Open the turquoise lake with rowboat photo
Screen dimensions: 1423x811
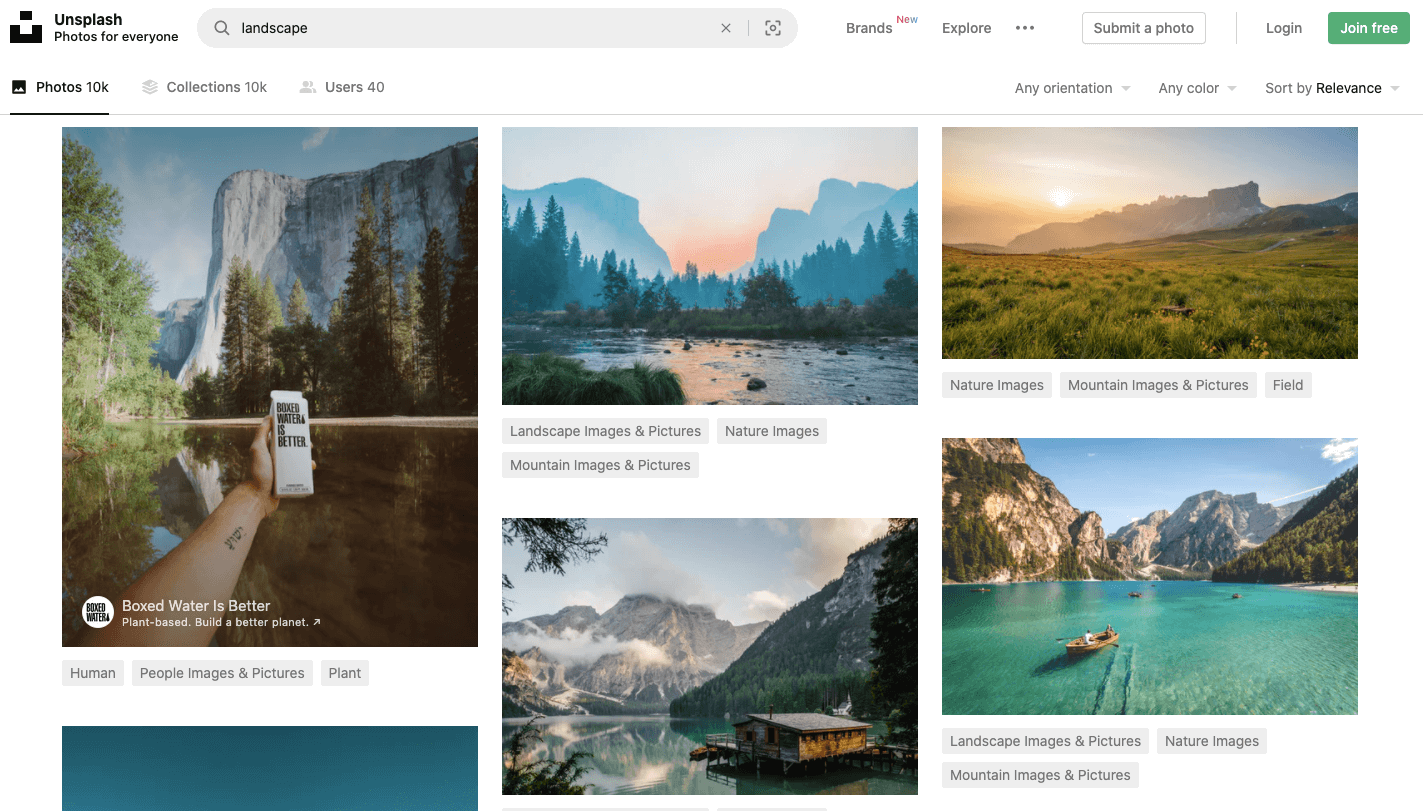coord(1150,576)
